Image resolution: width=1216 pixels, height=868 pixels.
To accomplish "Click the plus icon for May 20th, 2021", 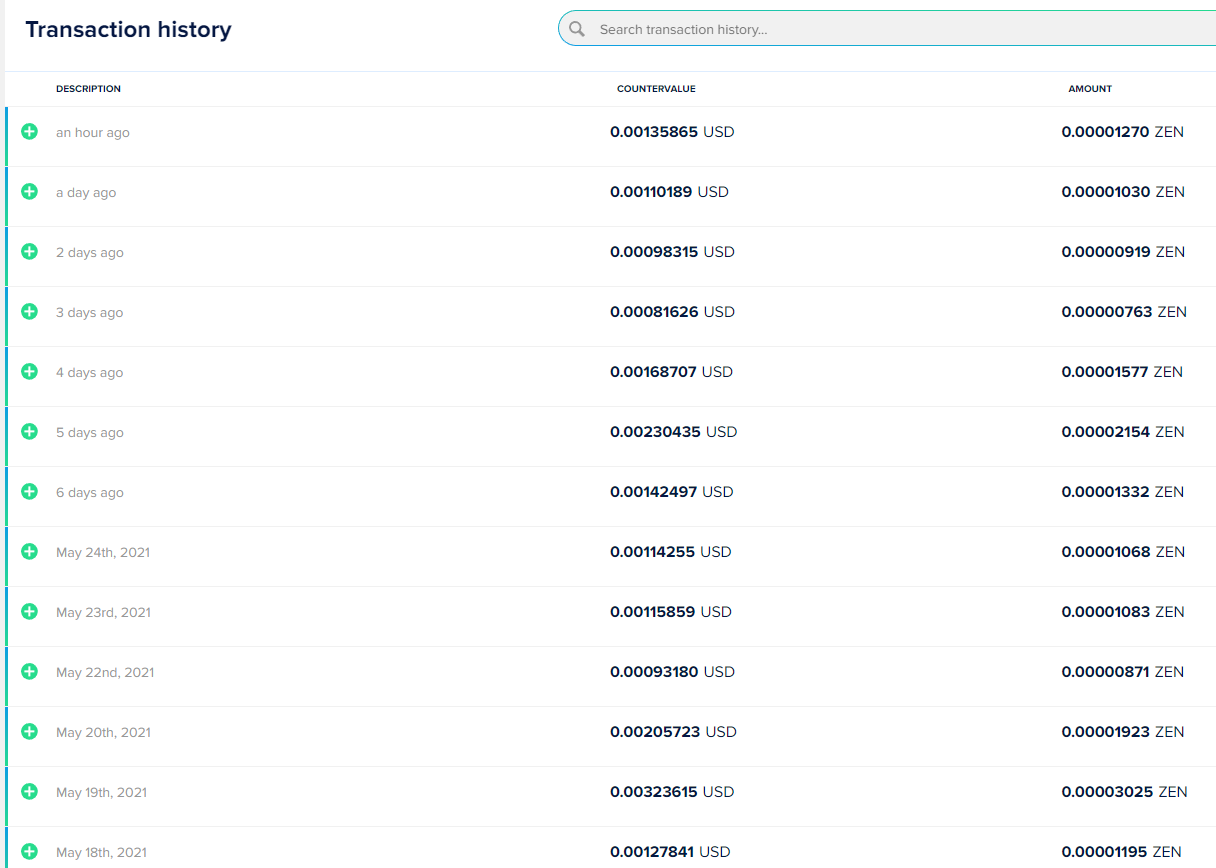I will [x=29, y=731].
